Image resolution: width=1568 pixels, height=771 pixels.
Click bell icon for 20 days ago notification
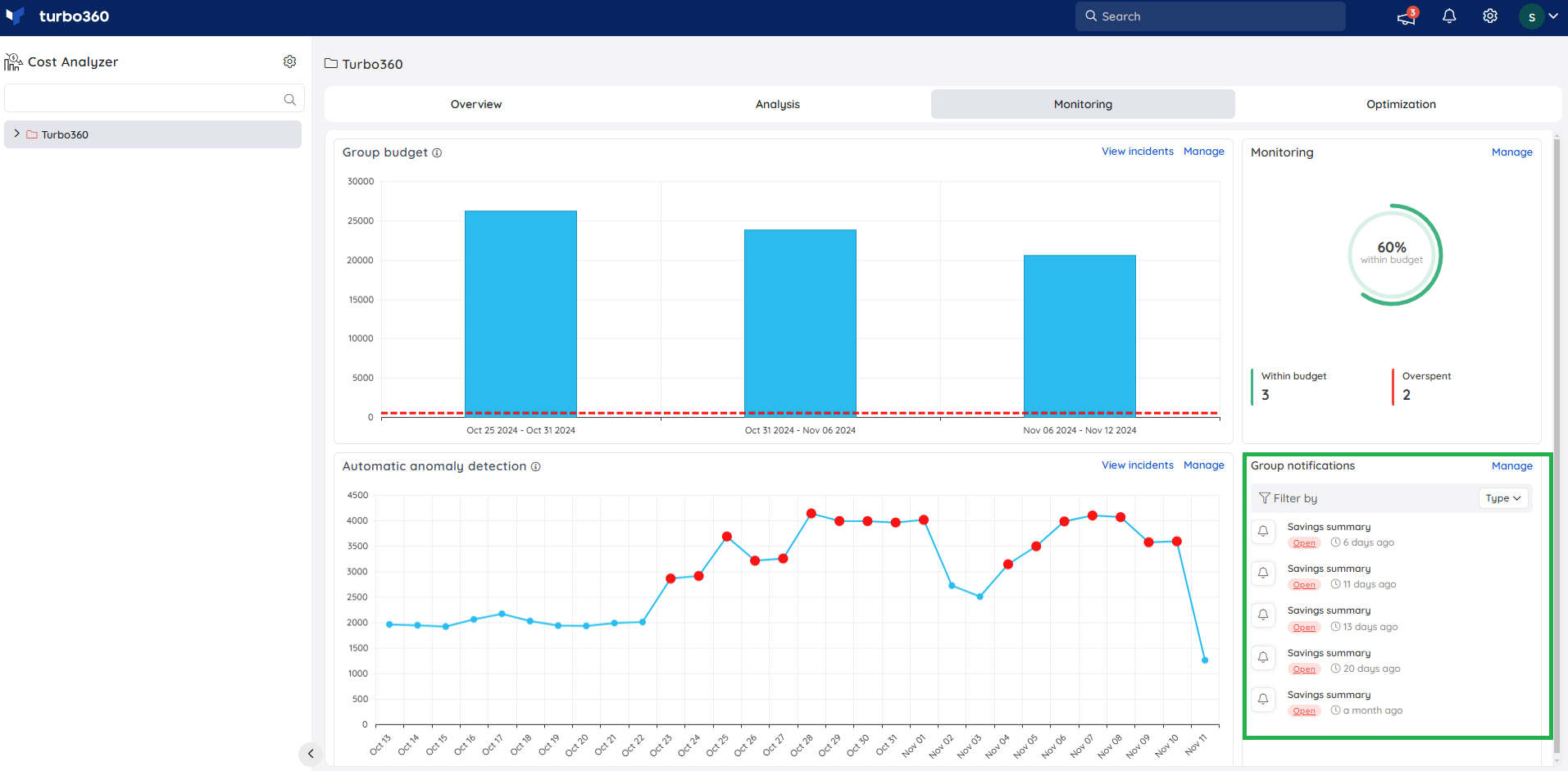click(x=1263, y=657)
